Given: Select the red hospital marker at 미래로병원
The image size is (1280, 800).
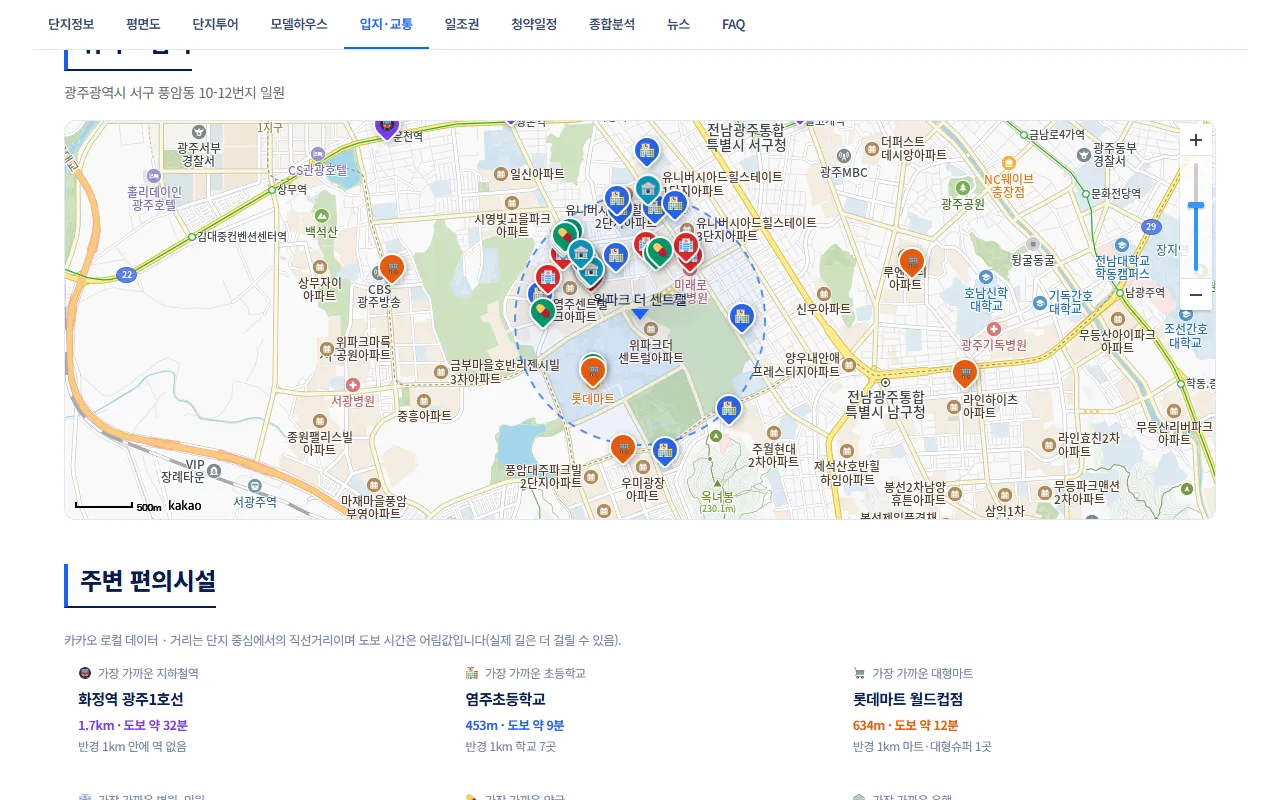Looking at the screenshot, I should click(686, 248).
